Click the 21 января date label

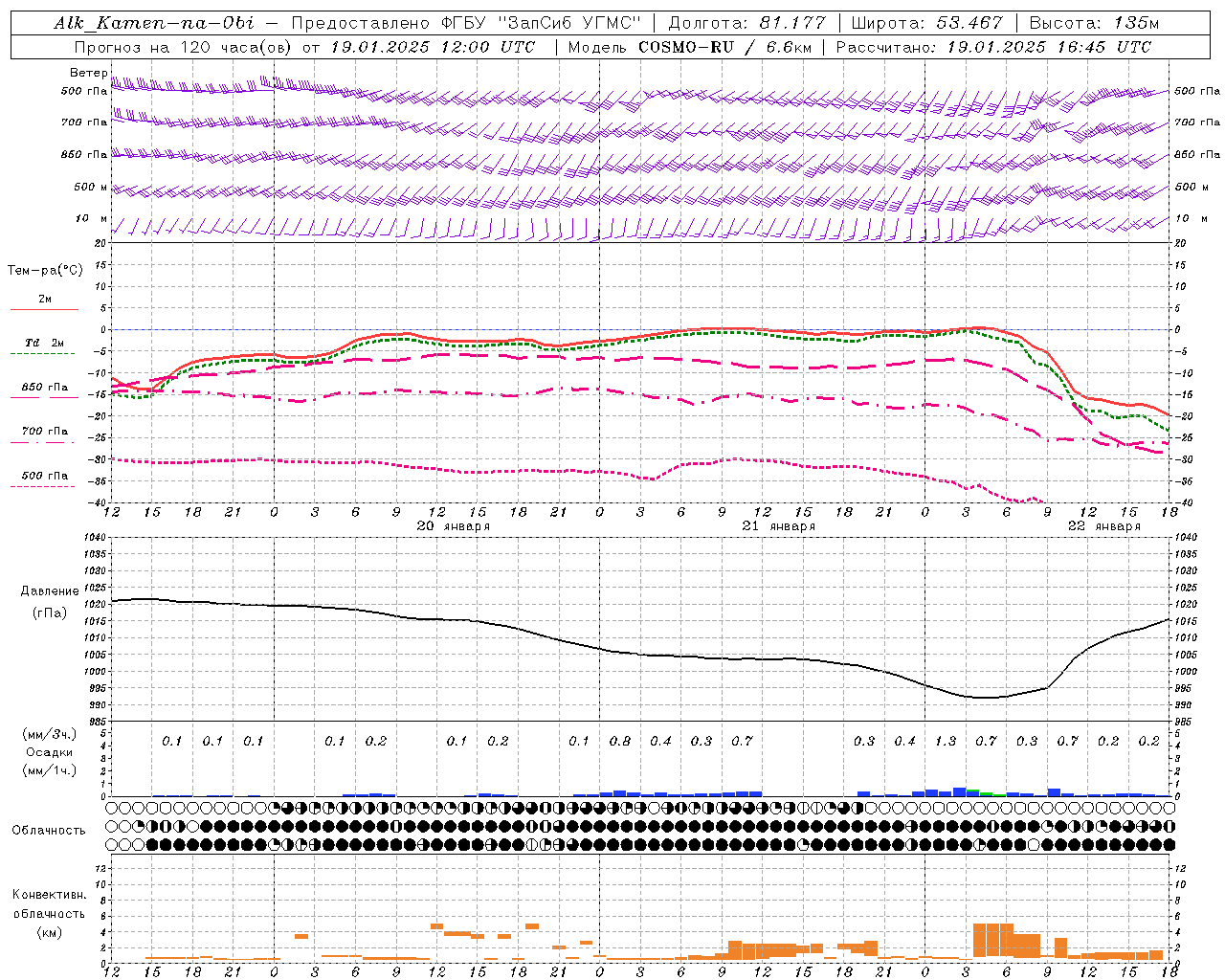[779, 526]
